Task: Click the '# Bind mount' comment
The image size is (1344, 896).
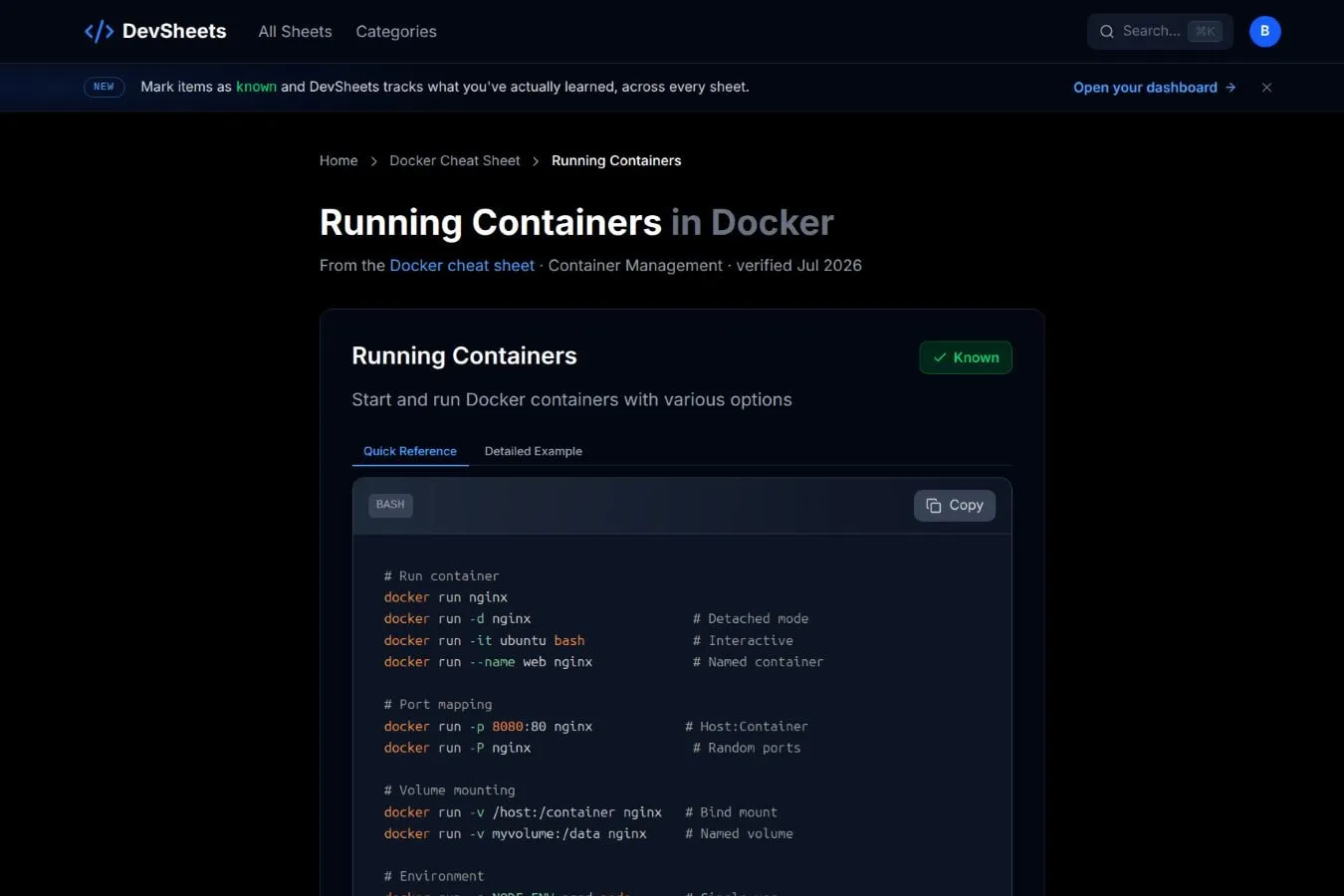Action: [732, 812]
